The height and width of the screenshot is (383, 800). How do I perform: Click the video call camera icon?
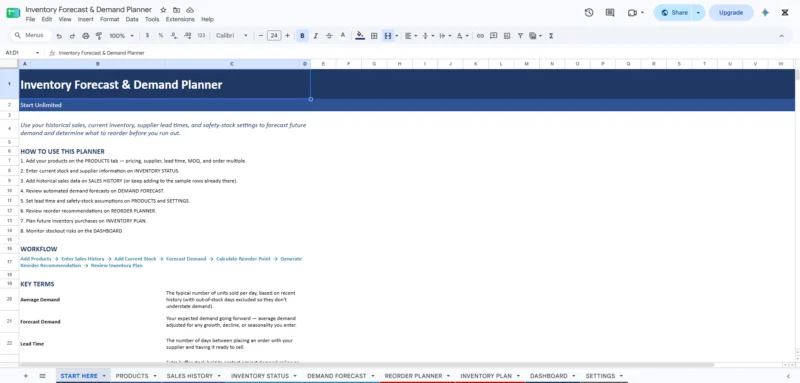pos(633,13)
